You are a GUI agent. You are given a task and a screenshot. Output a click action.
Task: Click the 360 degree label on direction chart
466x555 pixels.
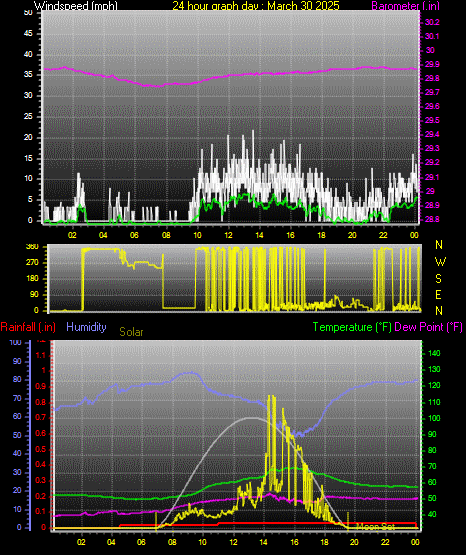point(32,247)
